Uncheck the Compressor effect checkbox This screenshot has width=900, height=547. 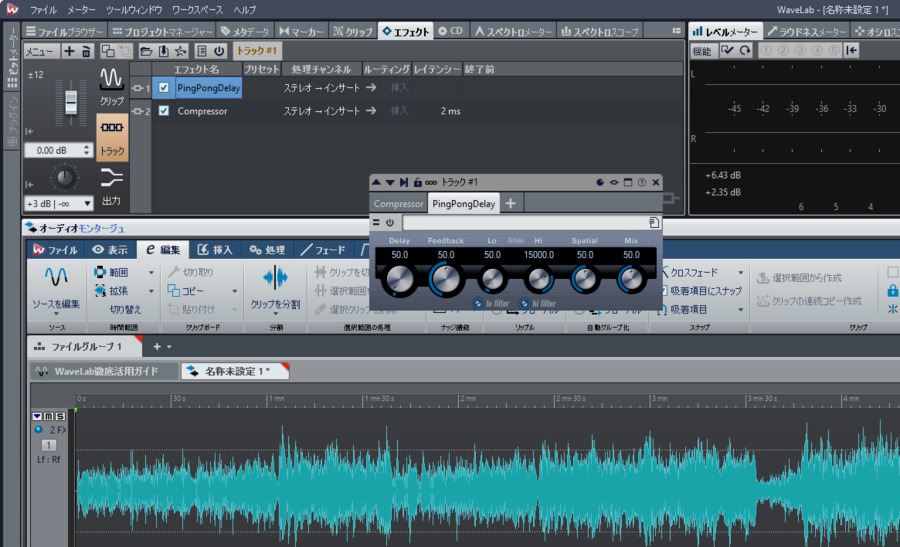click(164, 111)
